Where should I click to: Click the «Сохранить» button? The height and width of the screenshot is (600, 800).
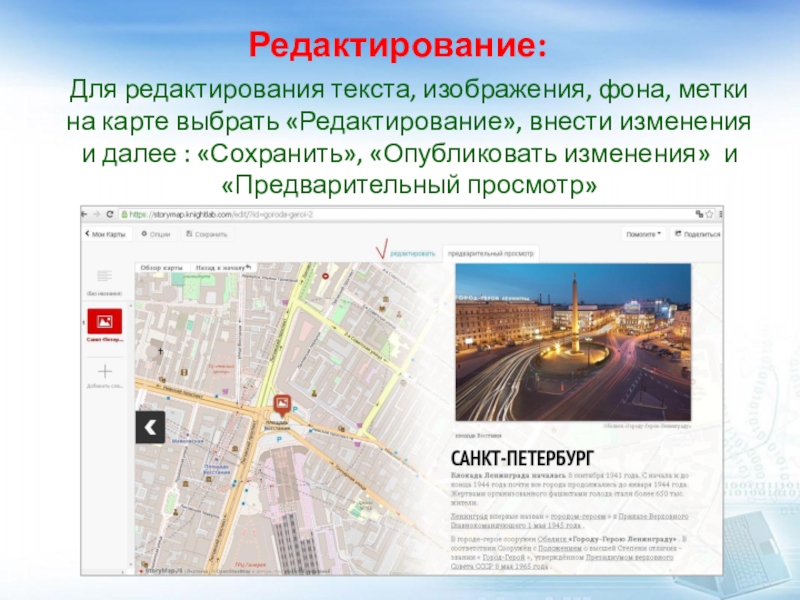tap(207, 234)
